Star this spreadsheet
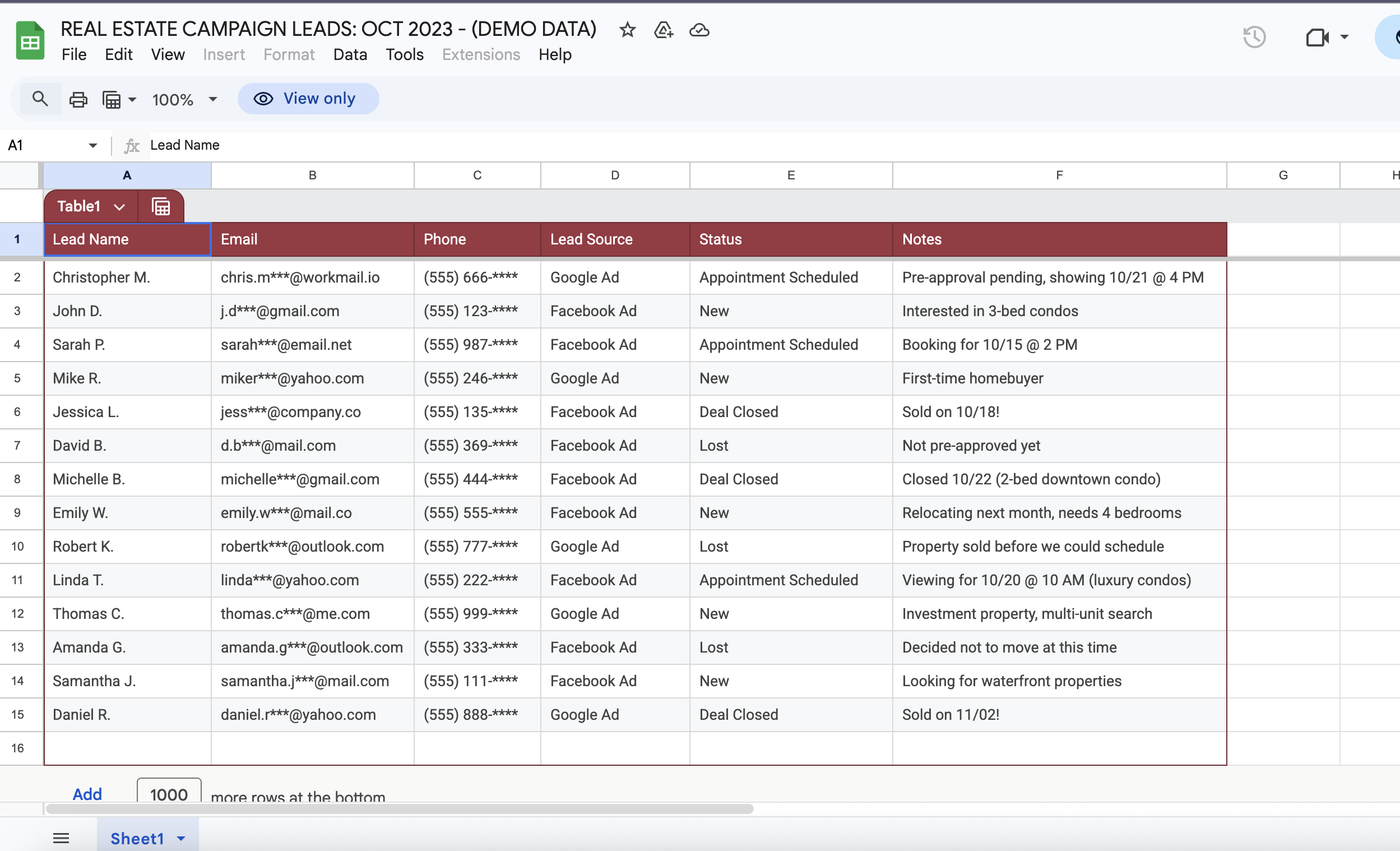The width and height of the screenshot is (1400, 851). pos(627,30)
